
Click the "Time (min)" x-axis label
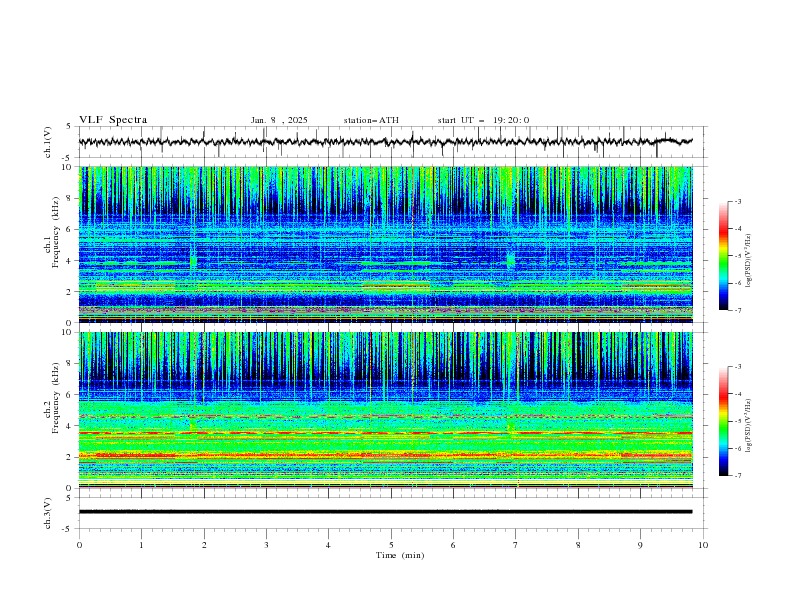coord(400,555)
